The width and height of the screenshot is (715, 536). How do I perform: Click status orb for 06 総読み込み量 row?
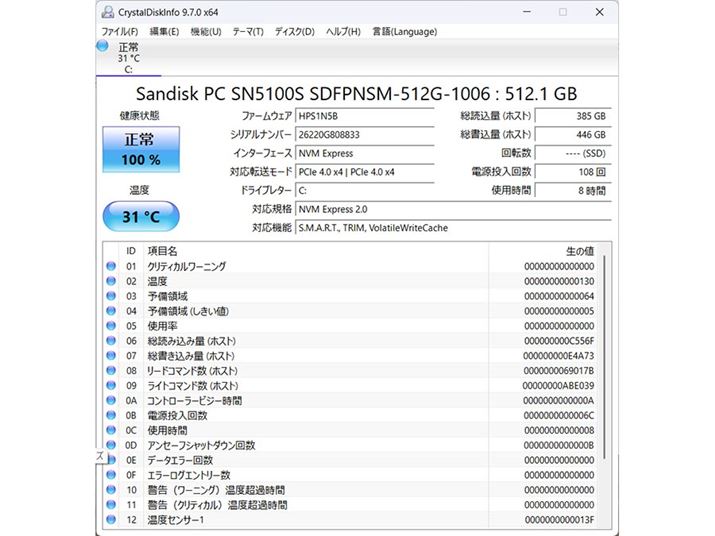[x=111, y=341]
